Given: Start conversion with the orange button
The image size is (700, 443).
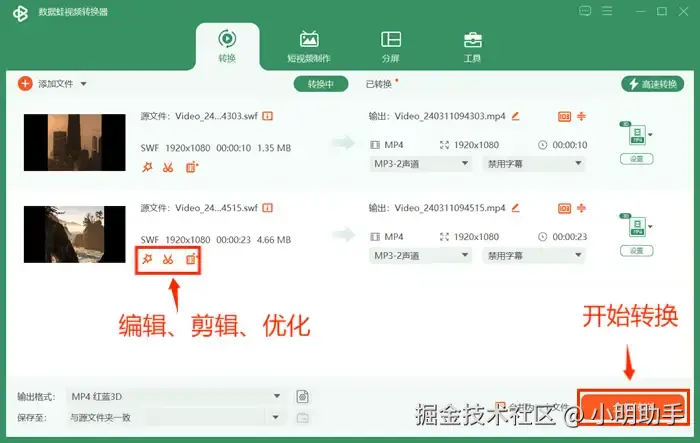Looking at the screenshot, I should (633, 408).
